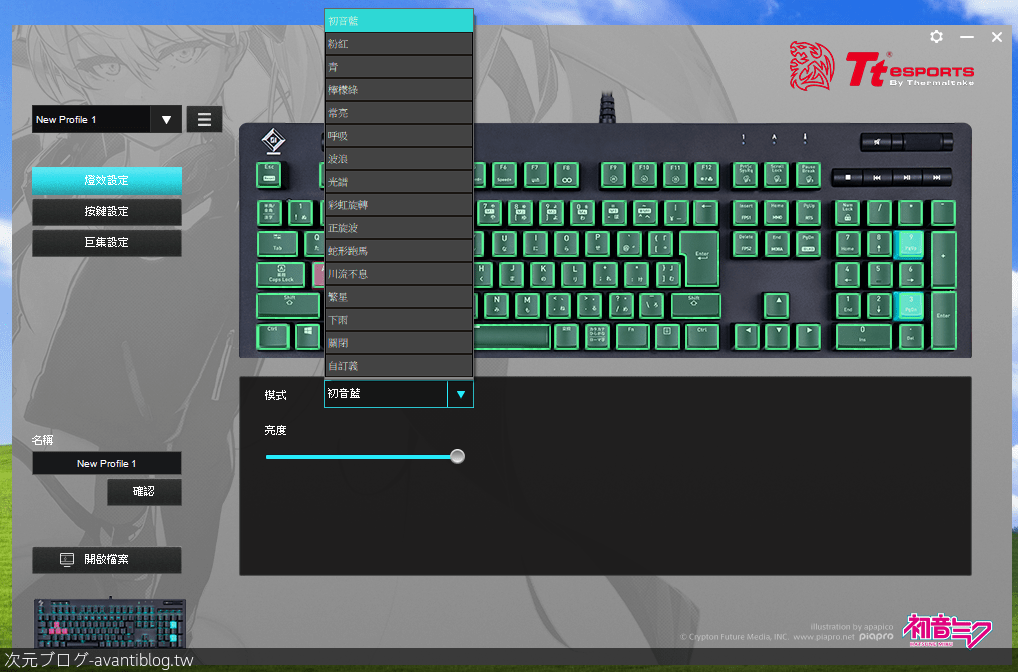Minimize the Tt eSPORTS window

click(967, 37)
